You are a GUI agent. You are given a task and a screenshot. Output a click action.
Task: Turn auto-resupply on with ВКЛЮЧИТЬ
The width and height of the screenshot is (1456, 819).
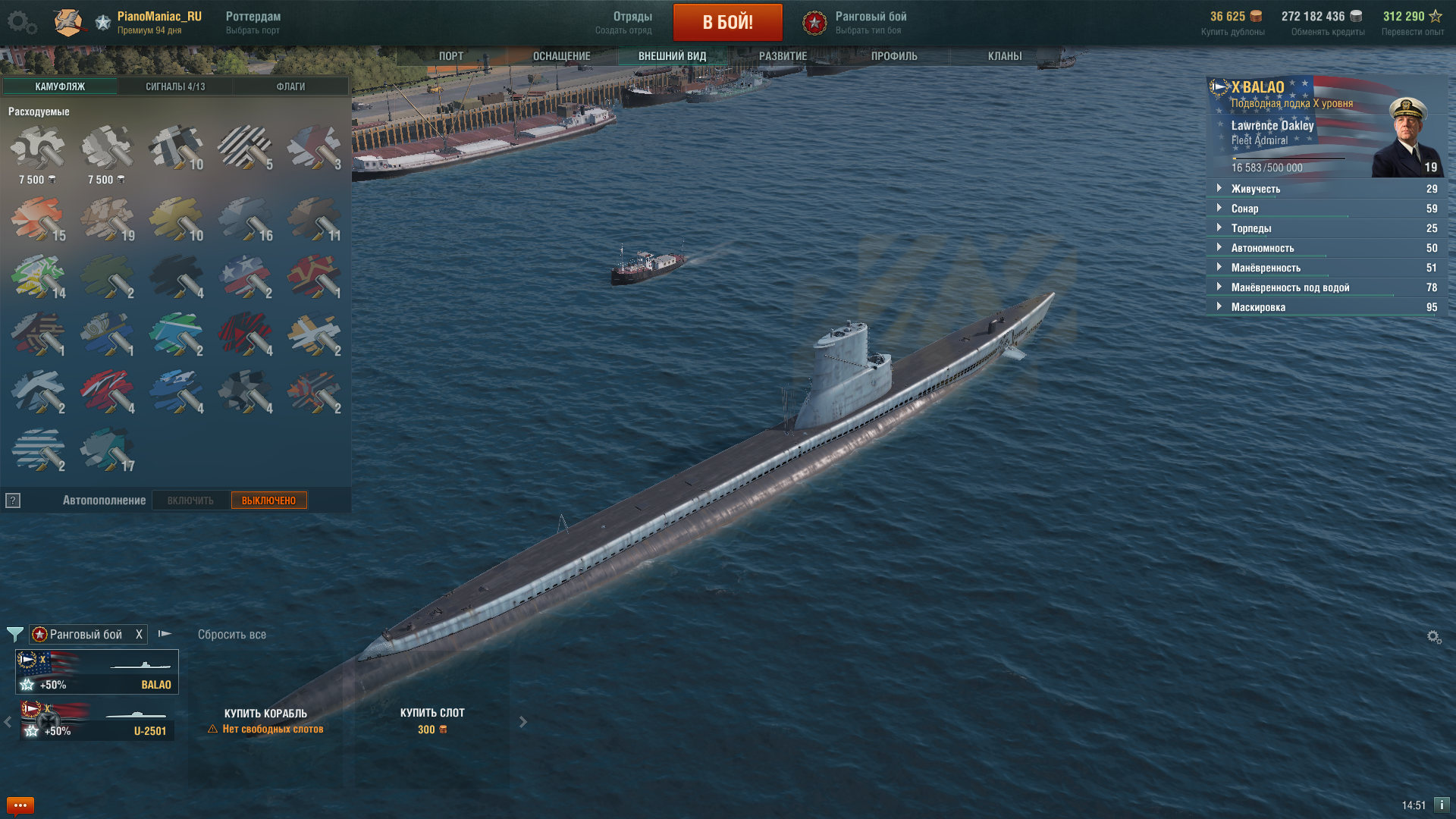(190, 500)
